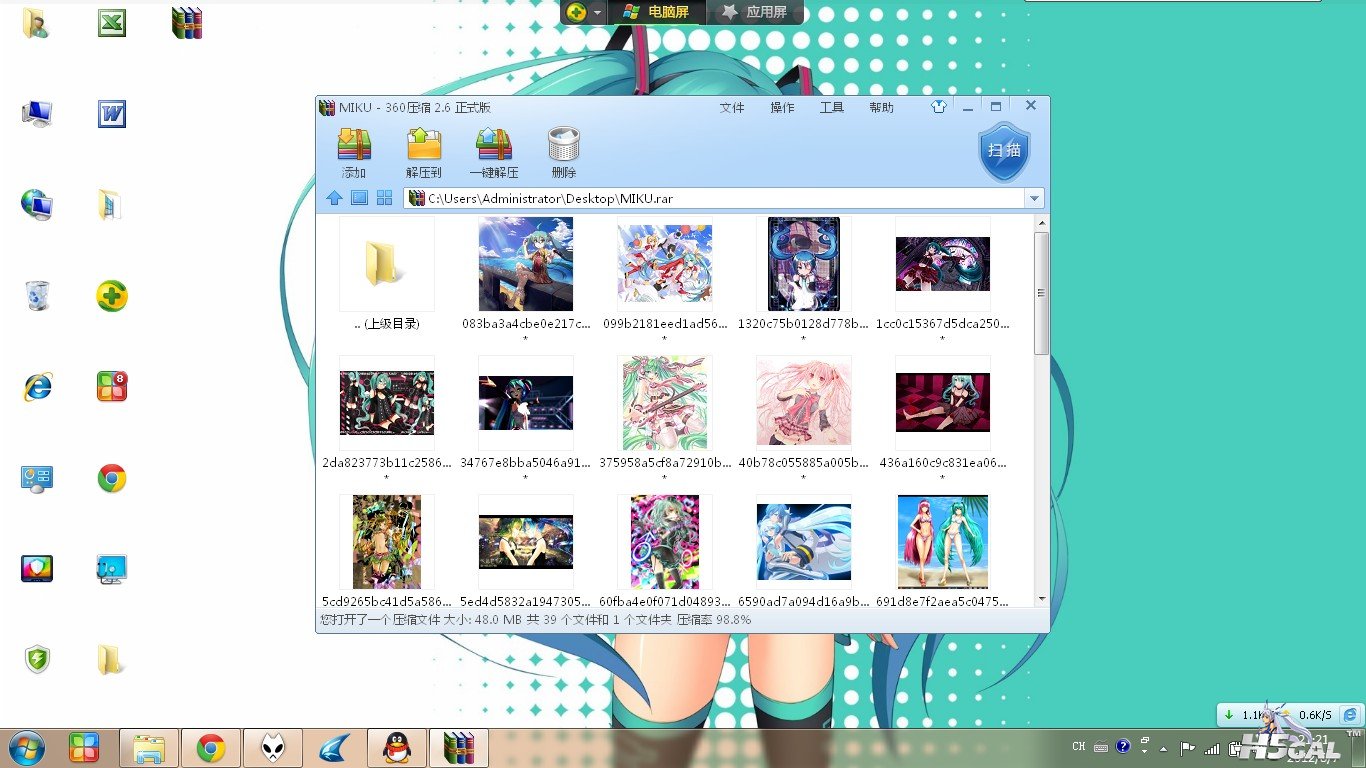Switch to the 应用屏 apps tab
1366x768 pixels.
pos(756,12)
